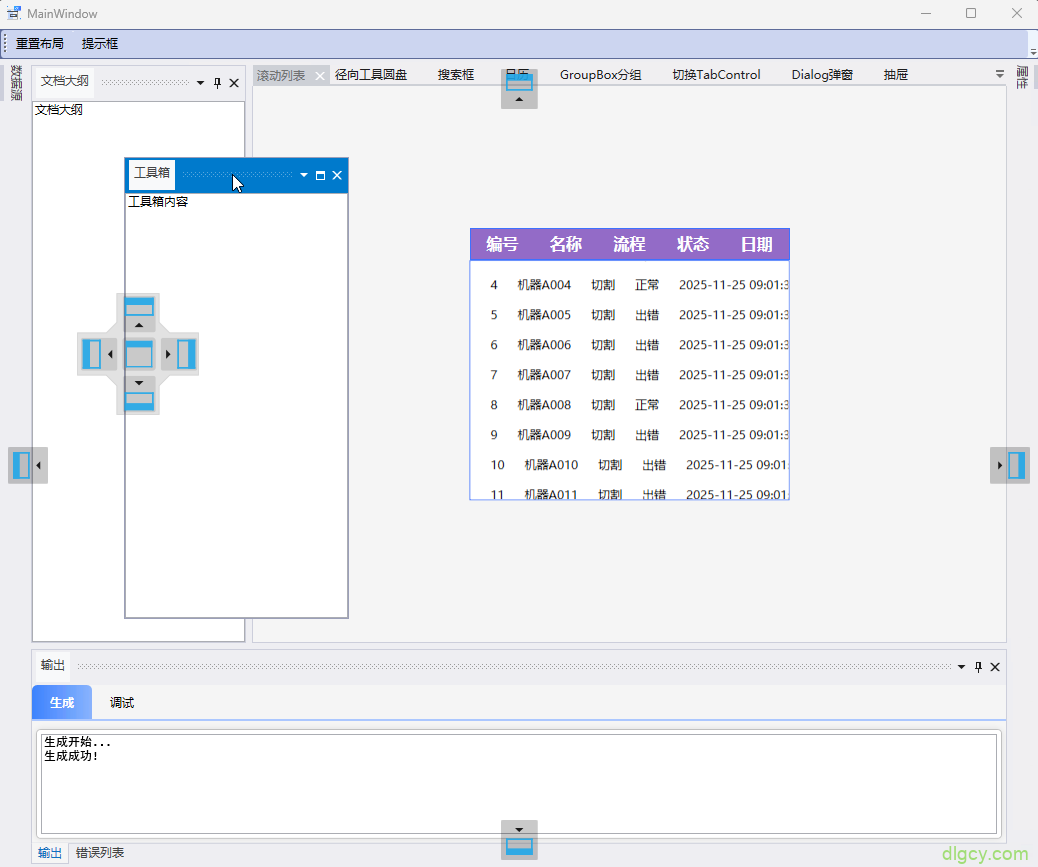Click the left dock indicator in the center cross

(x=95, y=354)
